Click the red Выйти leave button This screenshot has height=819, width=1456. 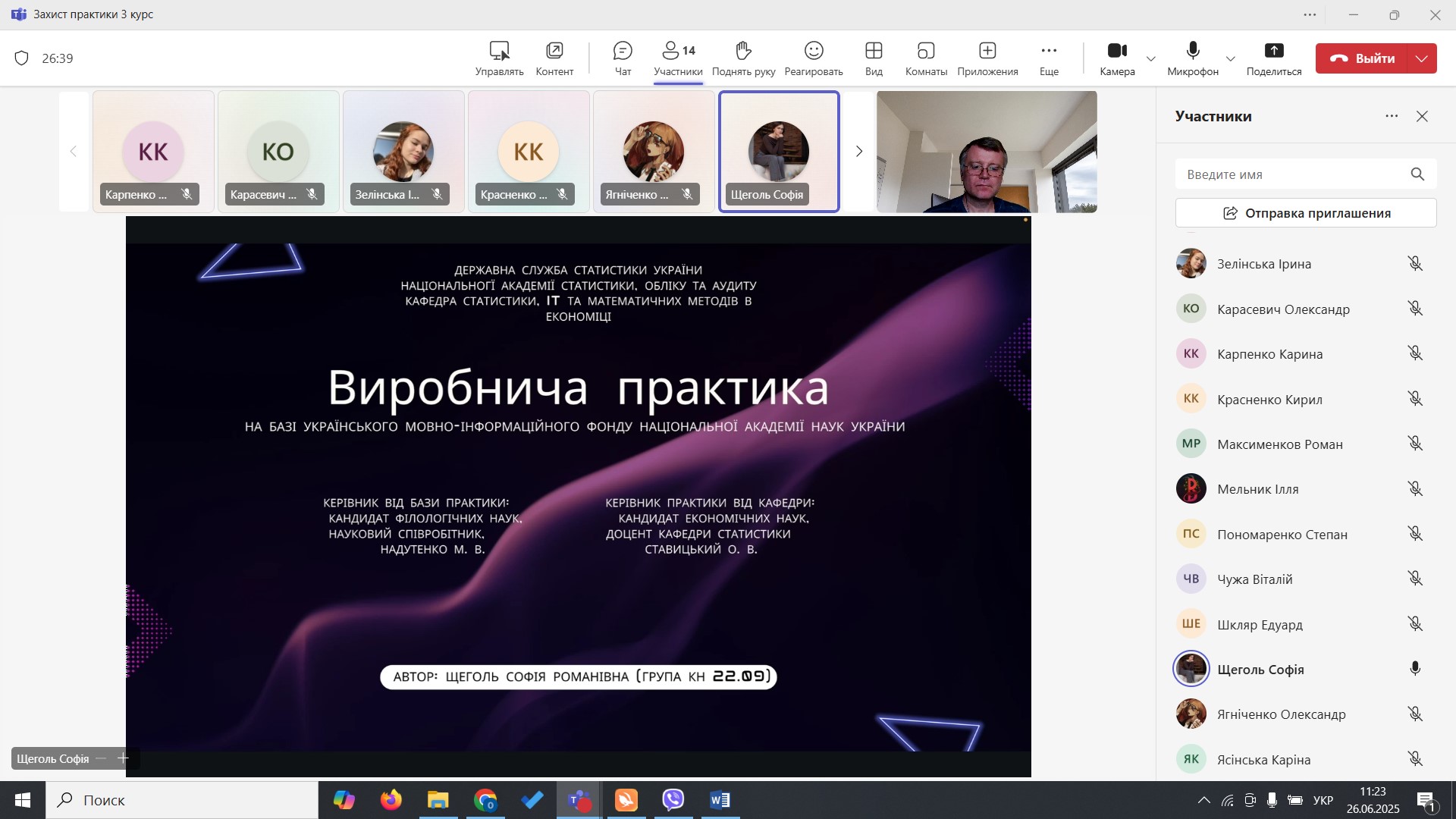click(1362, 58)
